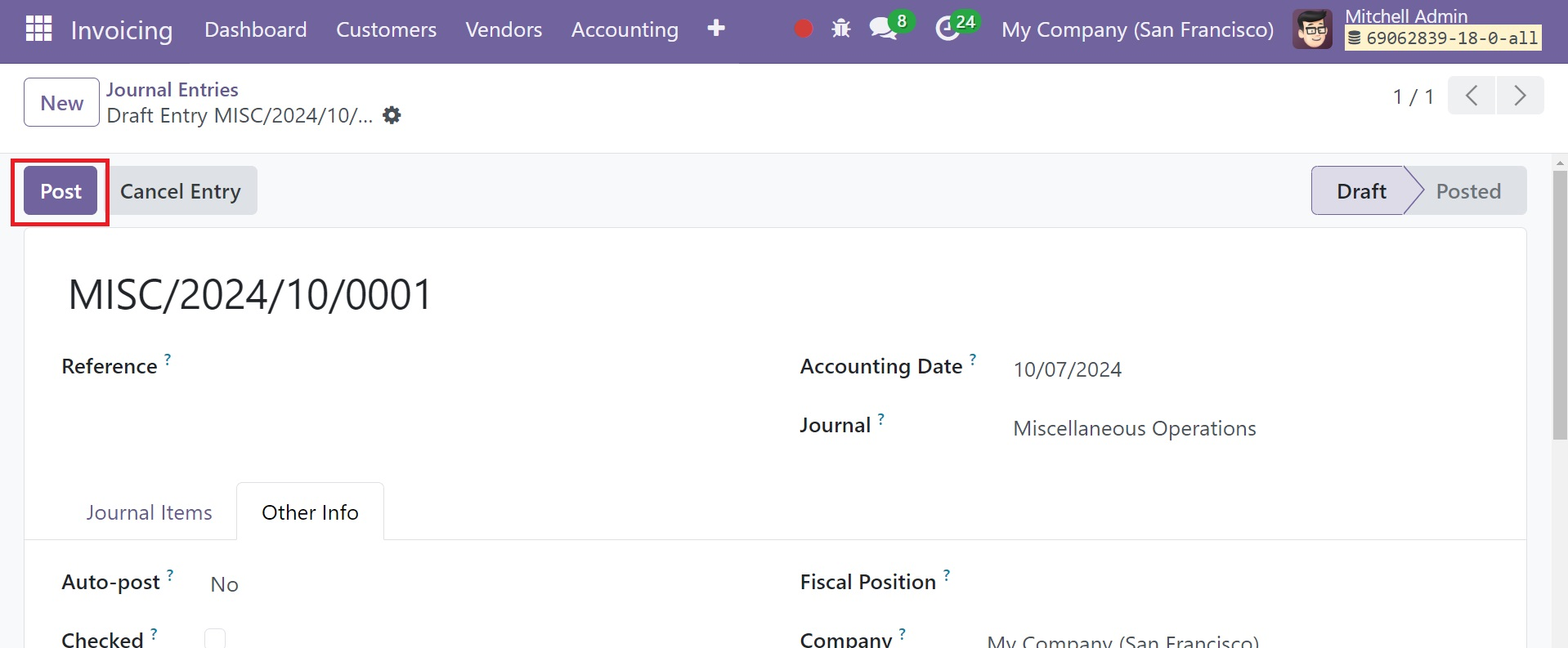Show help tooltip for Company field

coord(903,633)
